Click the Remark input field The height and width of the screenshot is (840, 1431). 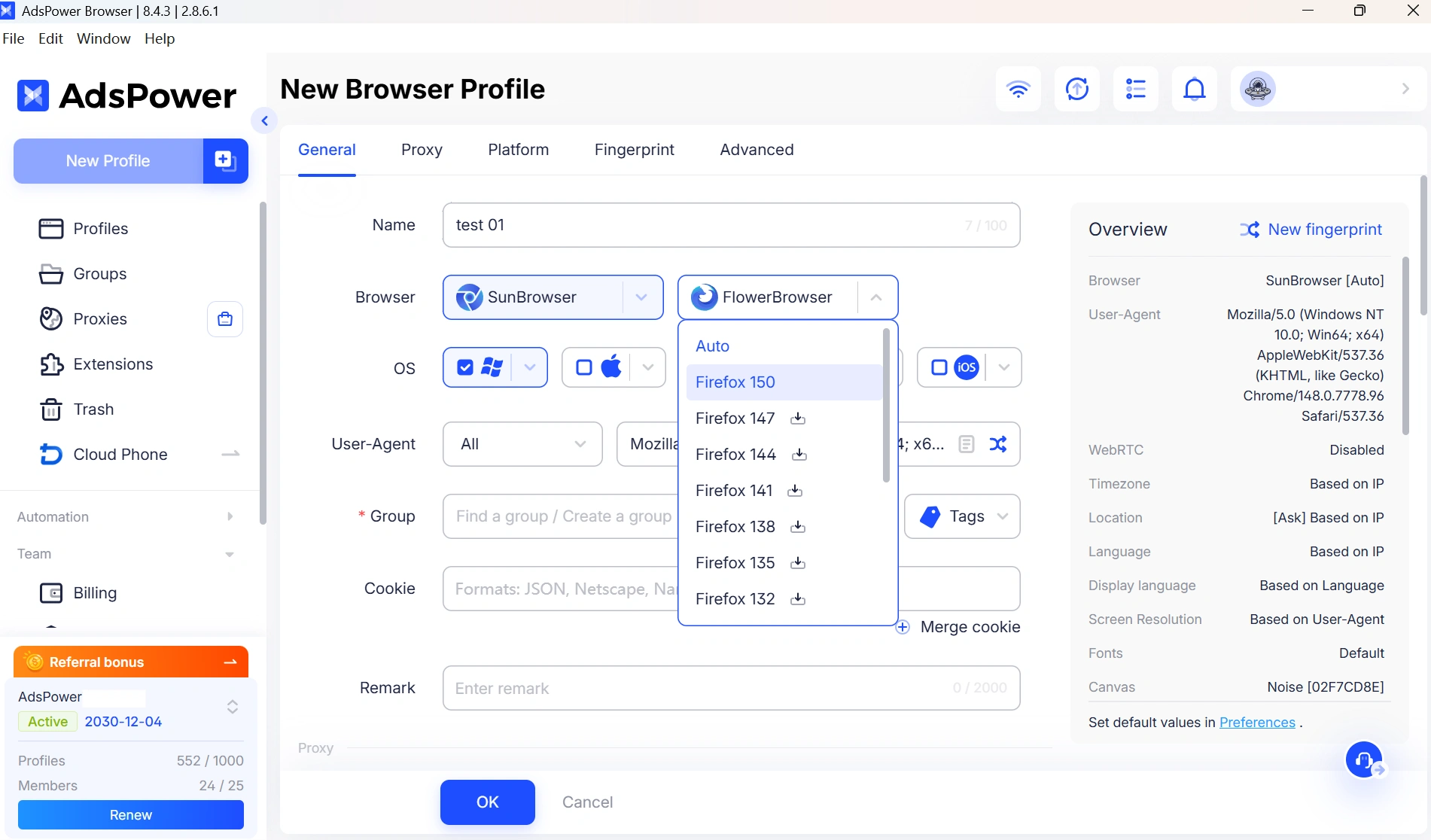[x=731, y=688]
